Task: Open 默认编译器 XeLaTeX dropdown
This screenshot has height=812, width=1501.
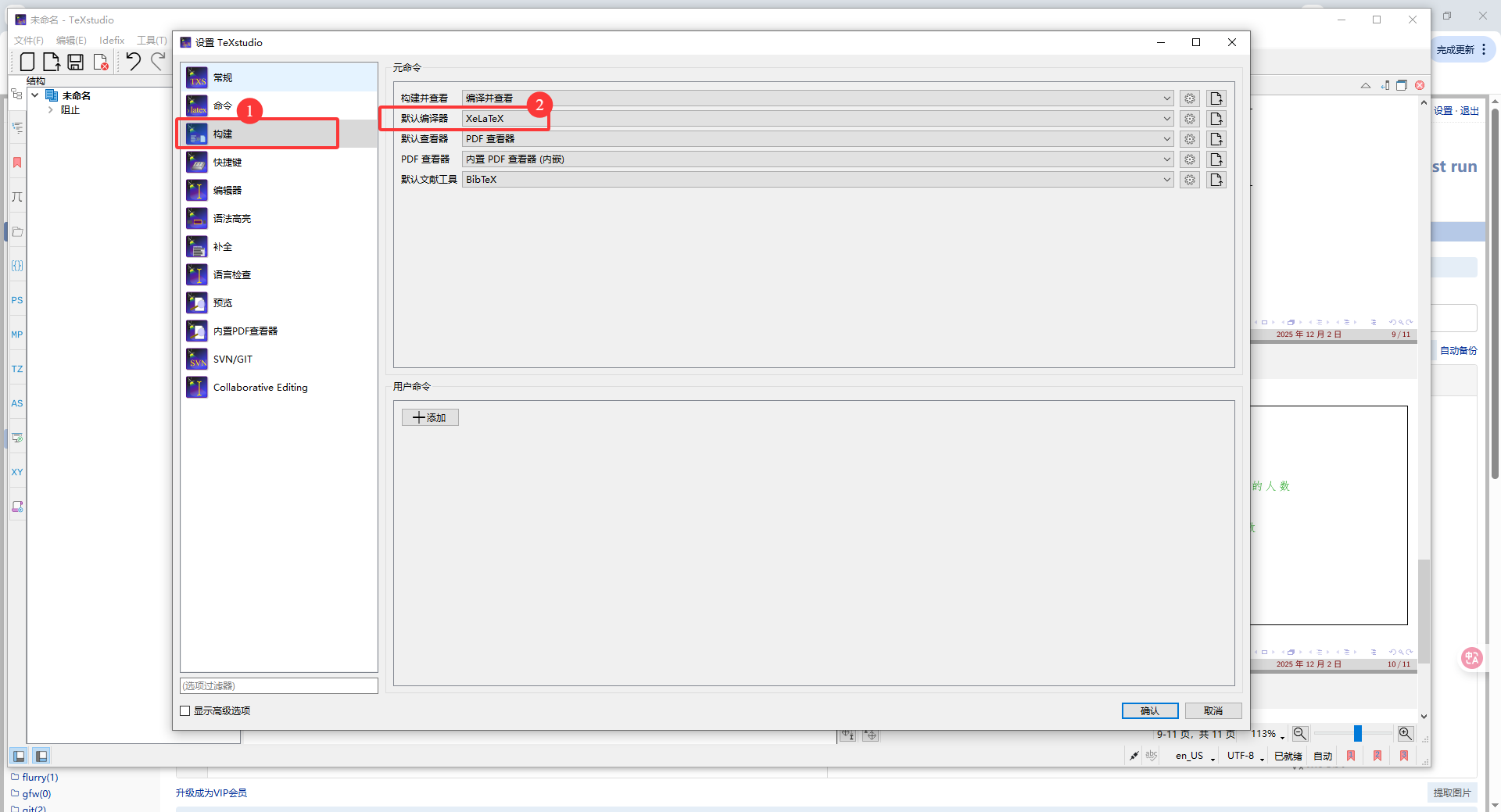Action: pos(818,119)
